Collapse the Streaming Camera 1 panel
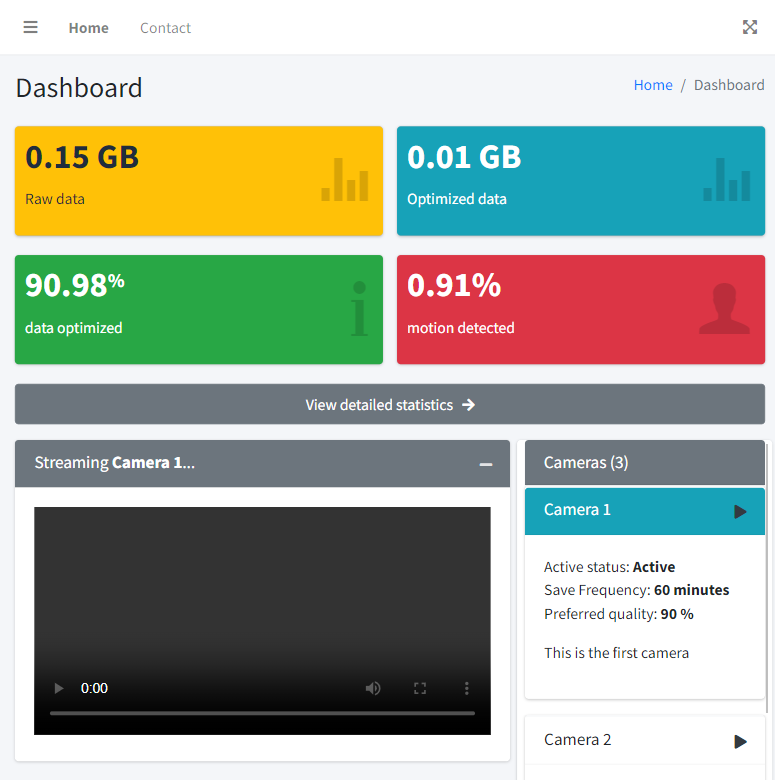The height and width of the screenshot is (780, 775). [x=485, y=464]
